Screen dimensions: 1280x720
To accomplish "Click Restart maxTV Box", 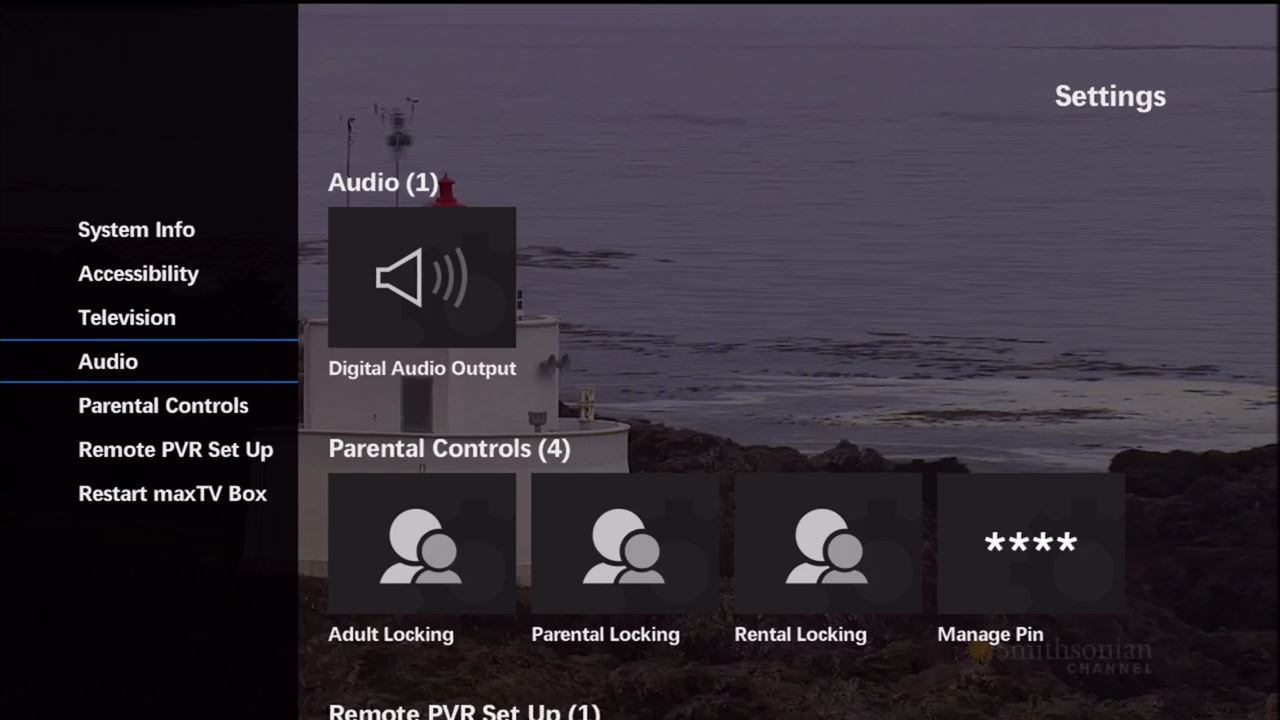I will [x=172, y=493].
